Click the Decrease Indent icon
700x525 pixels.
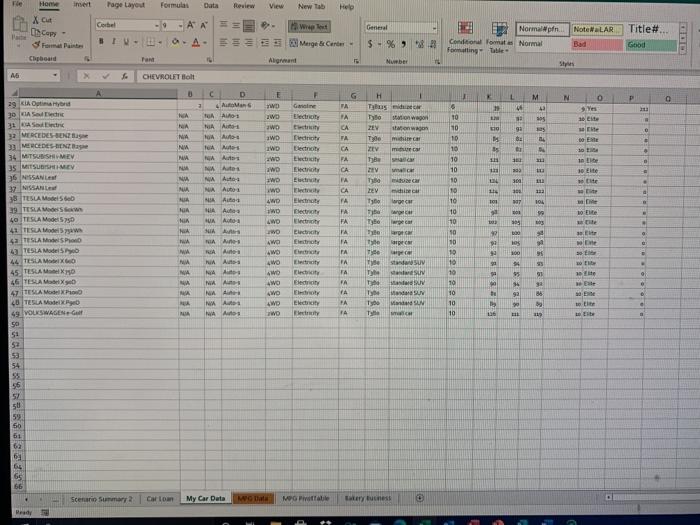[x=265, y=43]
